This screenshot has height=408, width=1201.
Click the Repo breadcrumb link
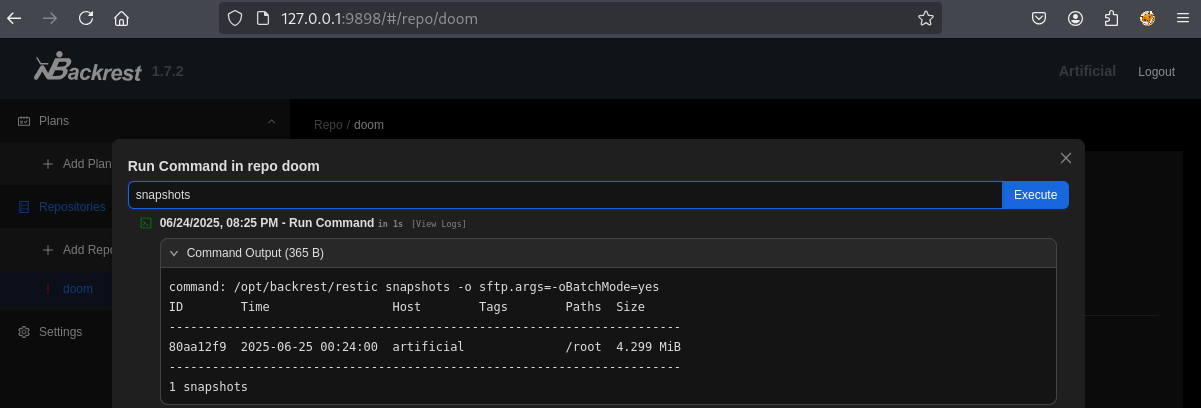click(x=328, y=125)
